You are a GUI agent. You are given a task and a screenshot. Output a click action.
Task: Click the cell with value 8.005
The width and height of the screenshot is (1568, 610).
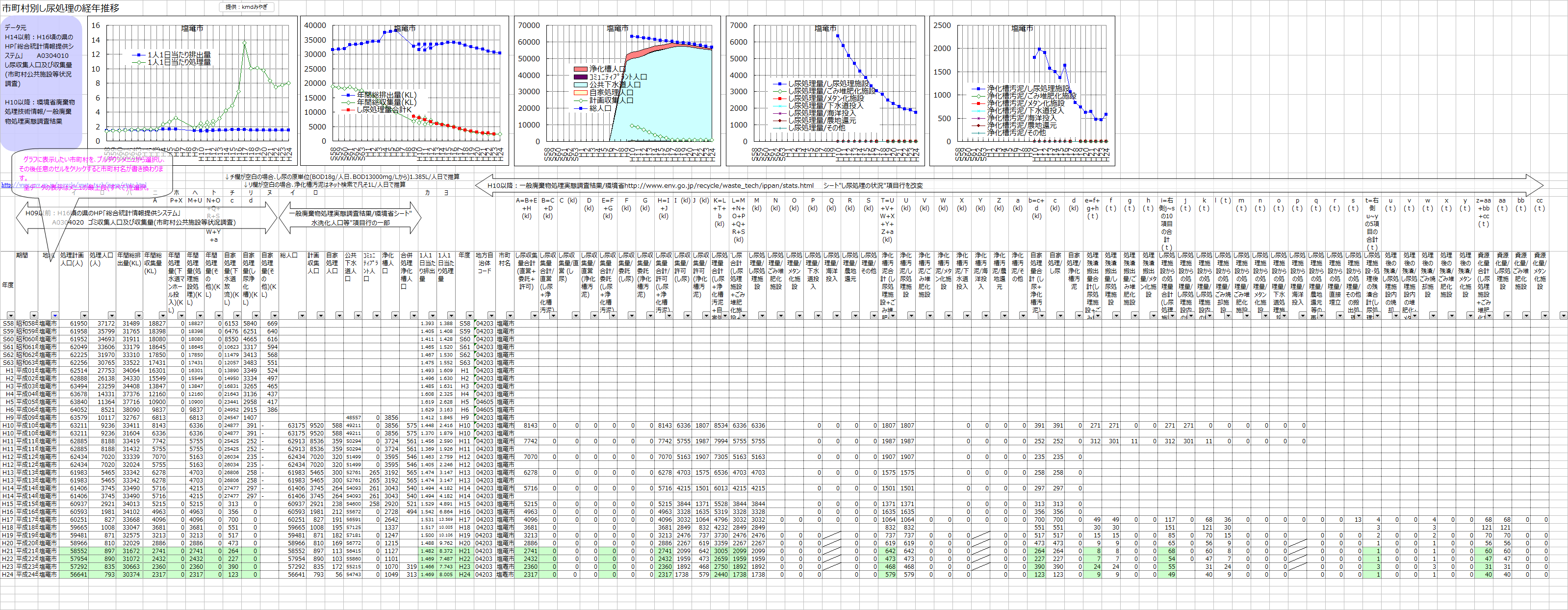click(446, 574)
